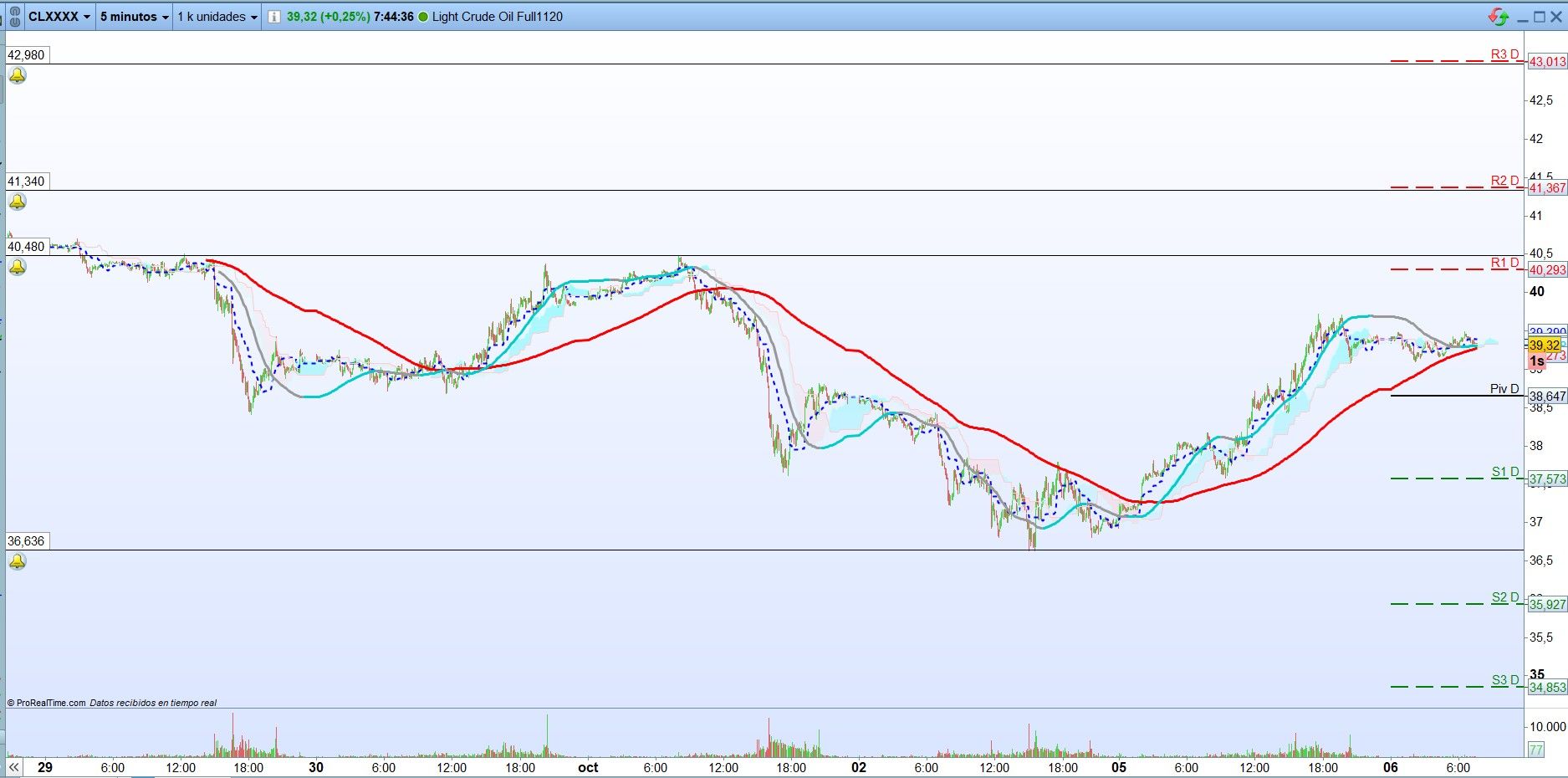Click the 40,293 price tag

(1547, 270)
